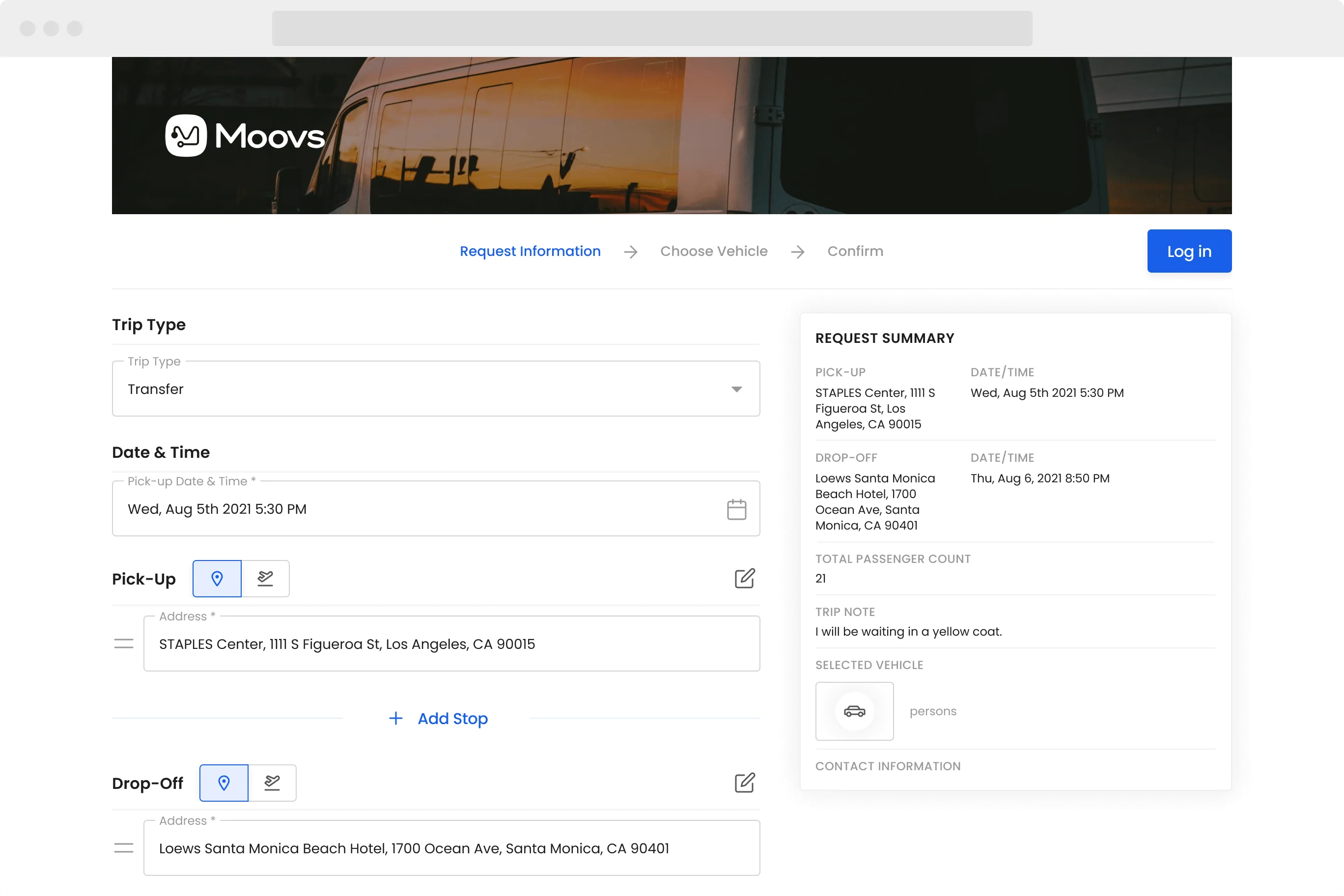Open calendar picker for pick-up date
The image size is (1344, 896).
pos(736,509)
